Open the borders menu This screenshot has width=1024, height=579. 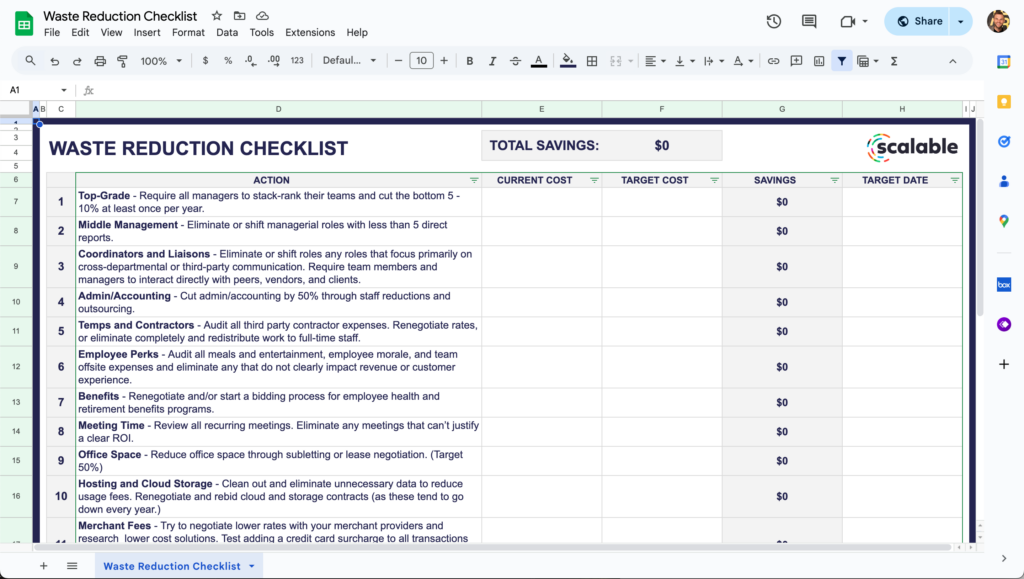pyautogui.click(x=592, y=61)
